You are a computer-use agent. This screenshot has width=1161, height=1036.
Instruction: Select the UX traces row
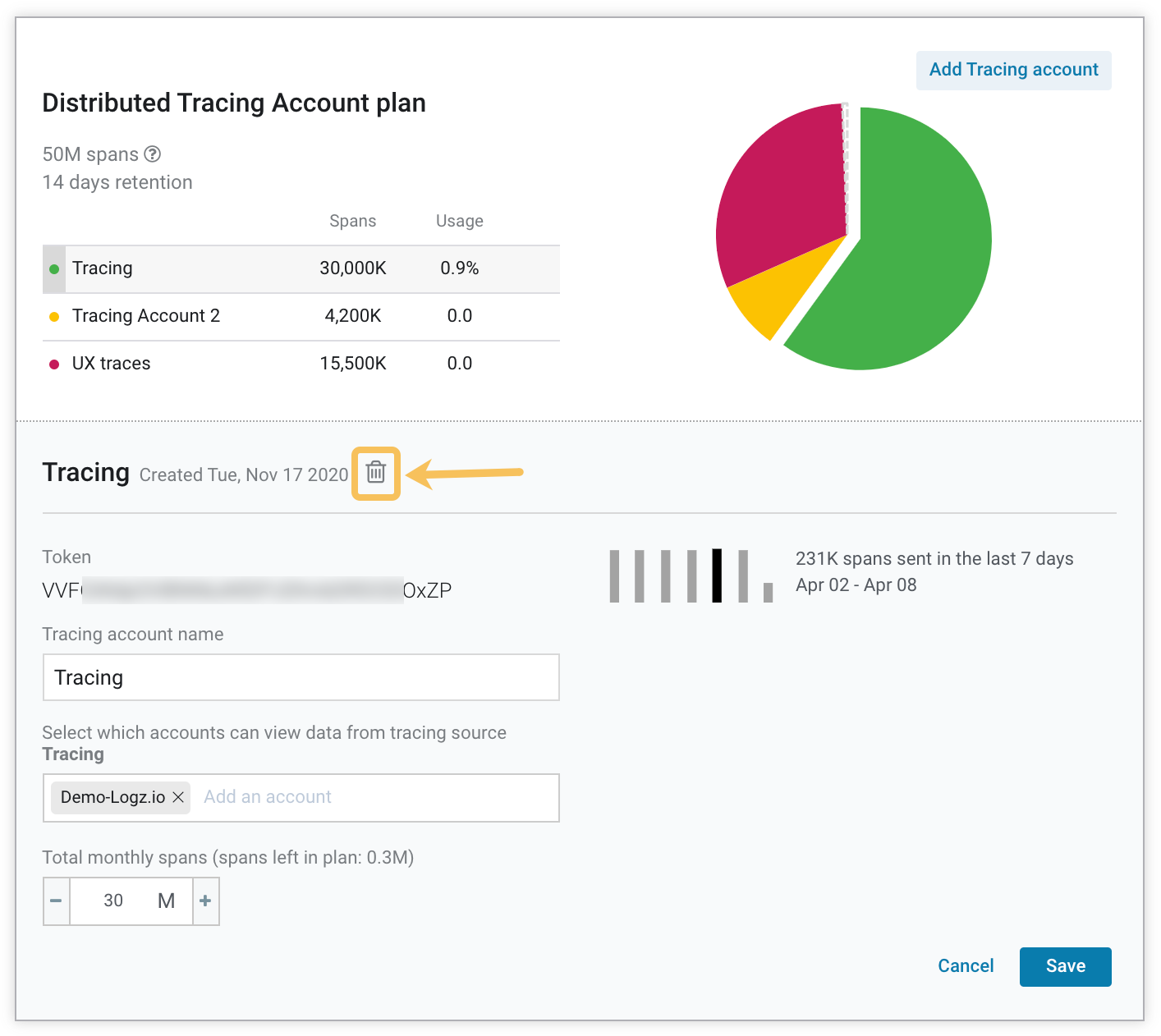click(x=301, y=364)
